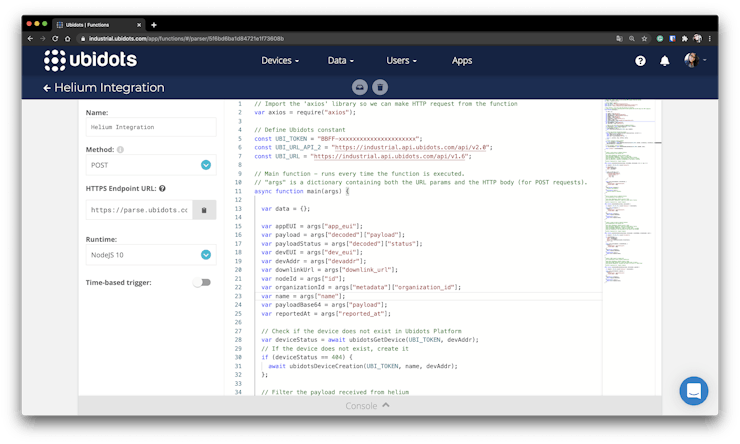740x444 pixels.
Task: Click line 23 var name code line
Action: click(x=303, y=296)
